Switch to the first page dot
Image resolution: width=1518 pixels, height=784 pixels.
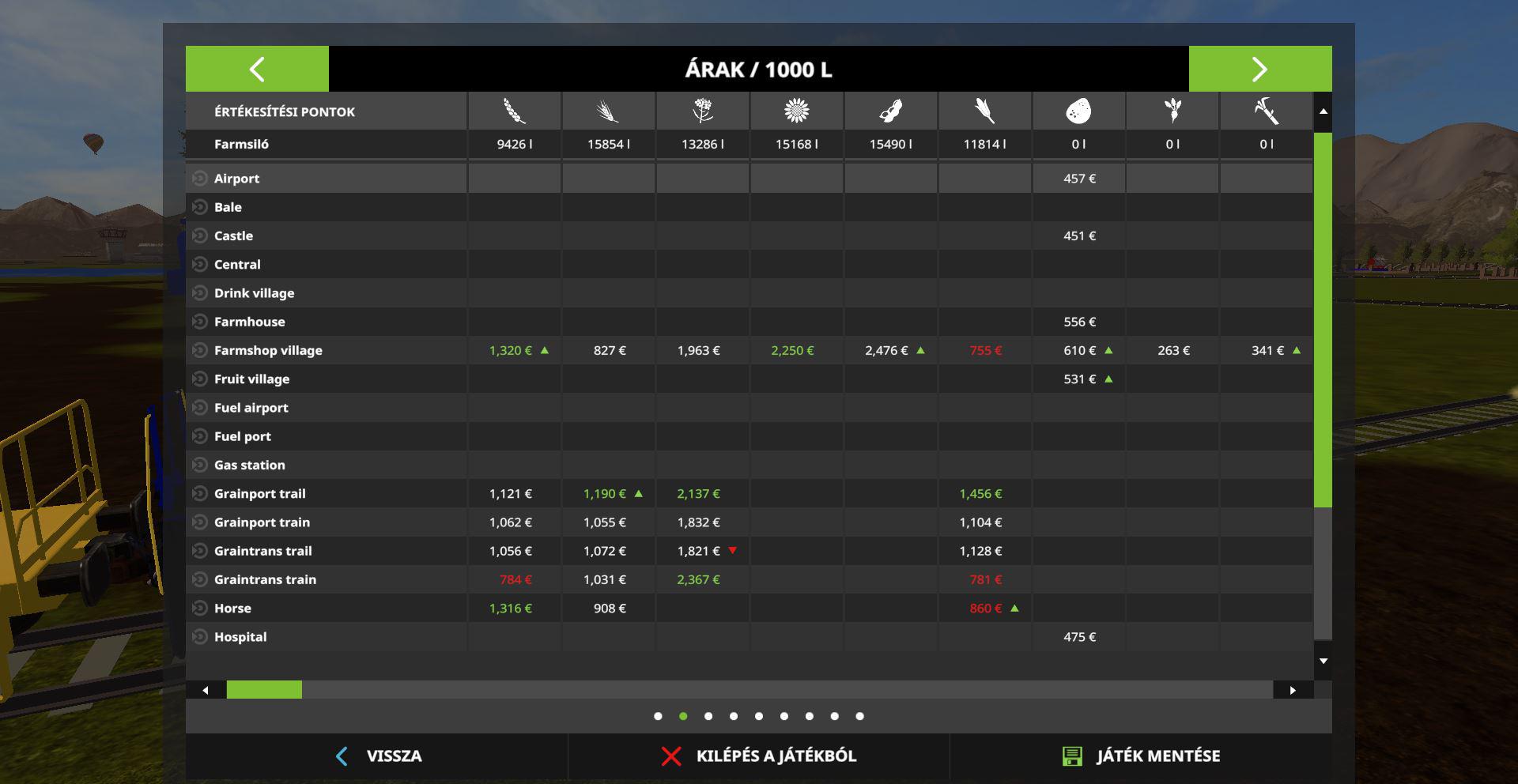coord(658,716)
